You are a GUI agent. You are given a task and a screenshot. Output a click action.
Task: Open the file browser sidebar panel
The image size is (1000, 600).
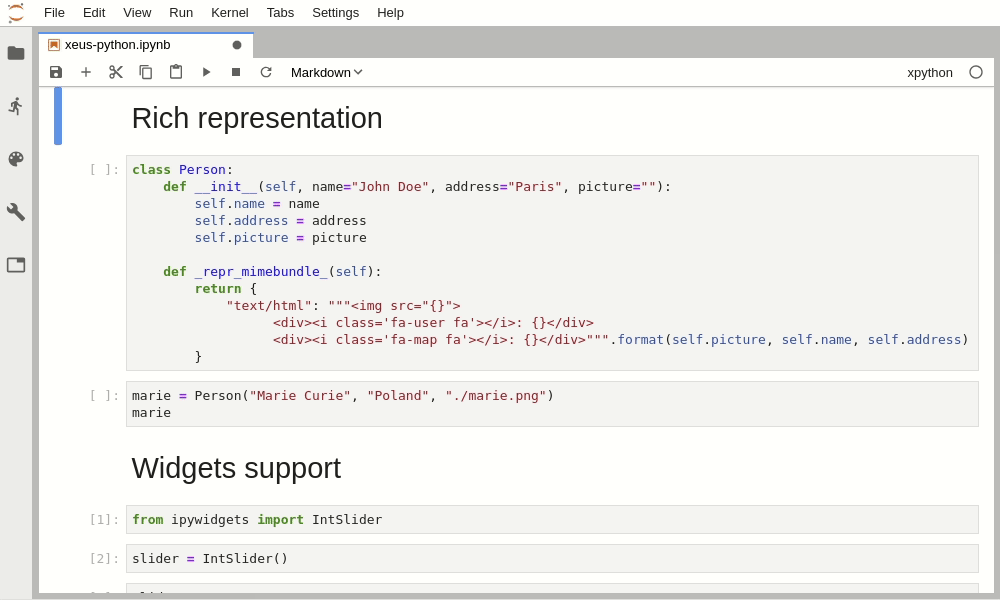pyautogui.click(x=16, y=53)
